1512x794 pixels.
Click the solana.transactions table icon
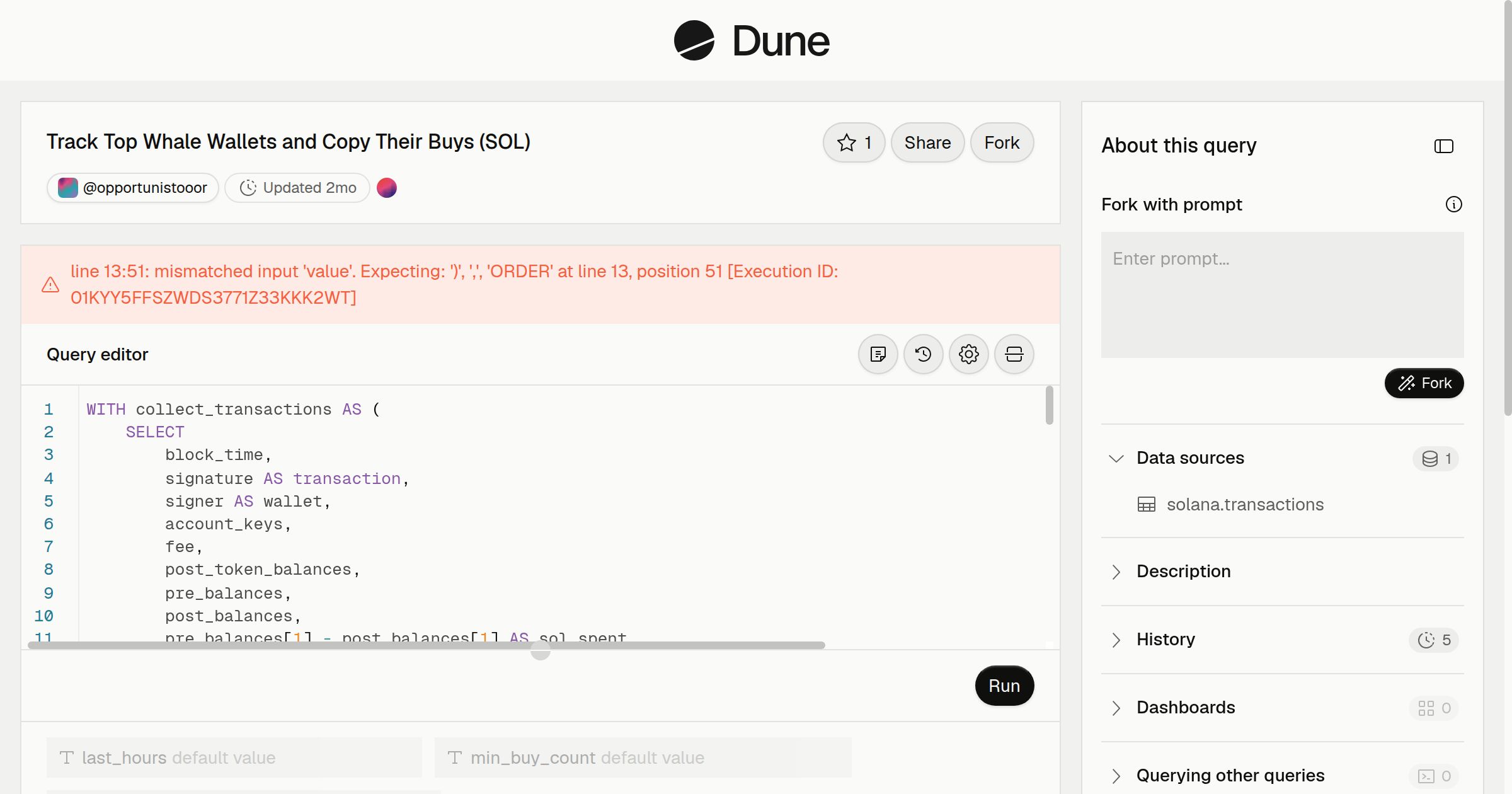[1147, 504]
